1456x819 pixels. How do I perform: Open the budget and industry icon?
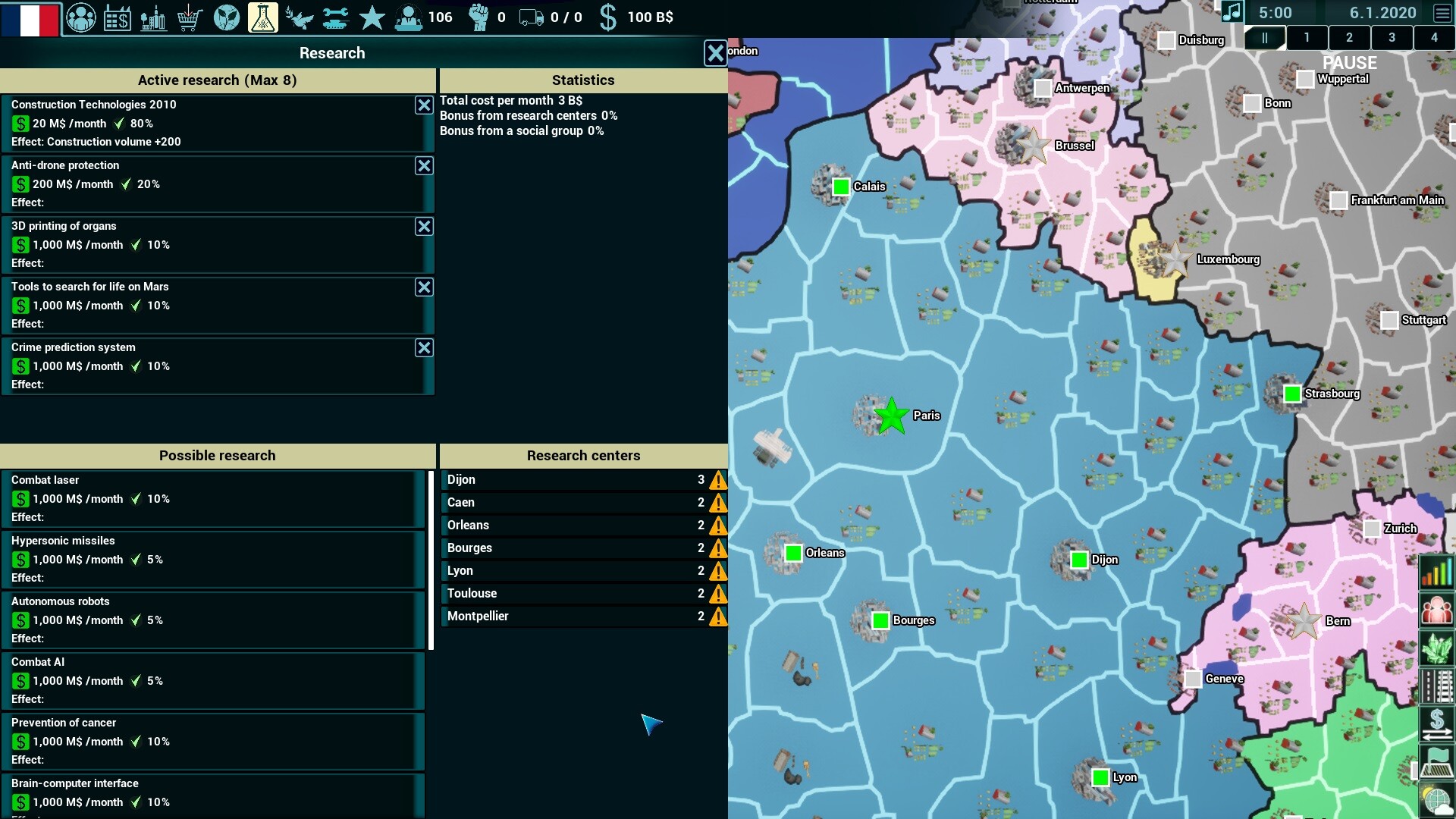[x=117, y=17]
